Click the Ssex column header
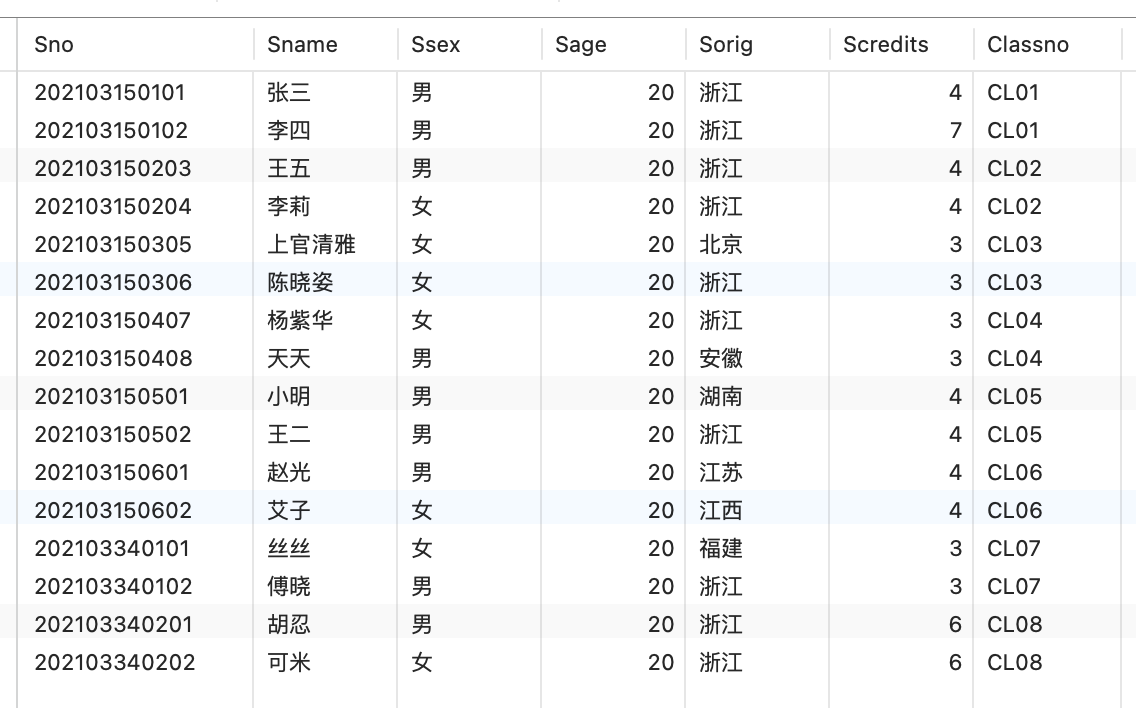The image size is (1136, 708). (435, 45)
